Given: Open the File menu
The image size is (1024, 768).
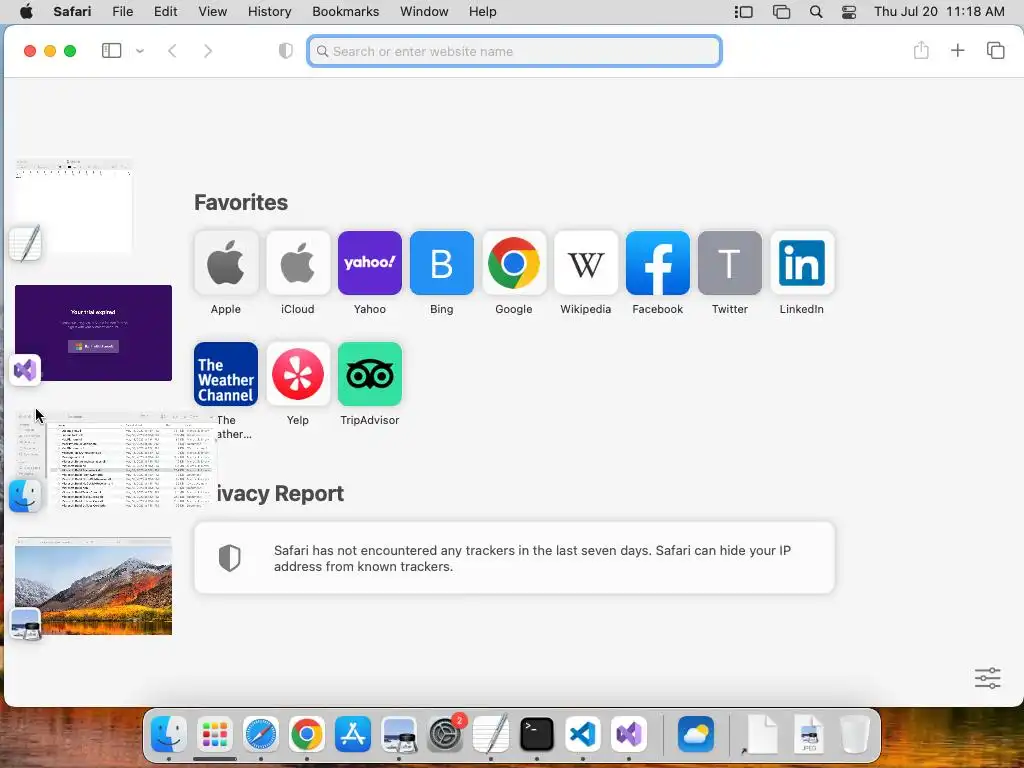Looking at the screenshot, I should coord(123,11).
